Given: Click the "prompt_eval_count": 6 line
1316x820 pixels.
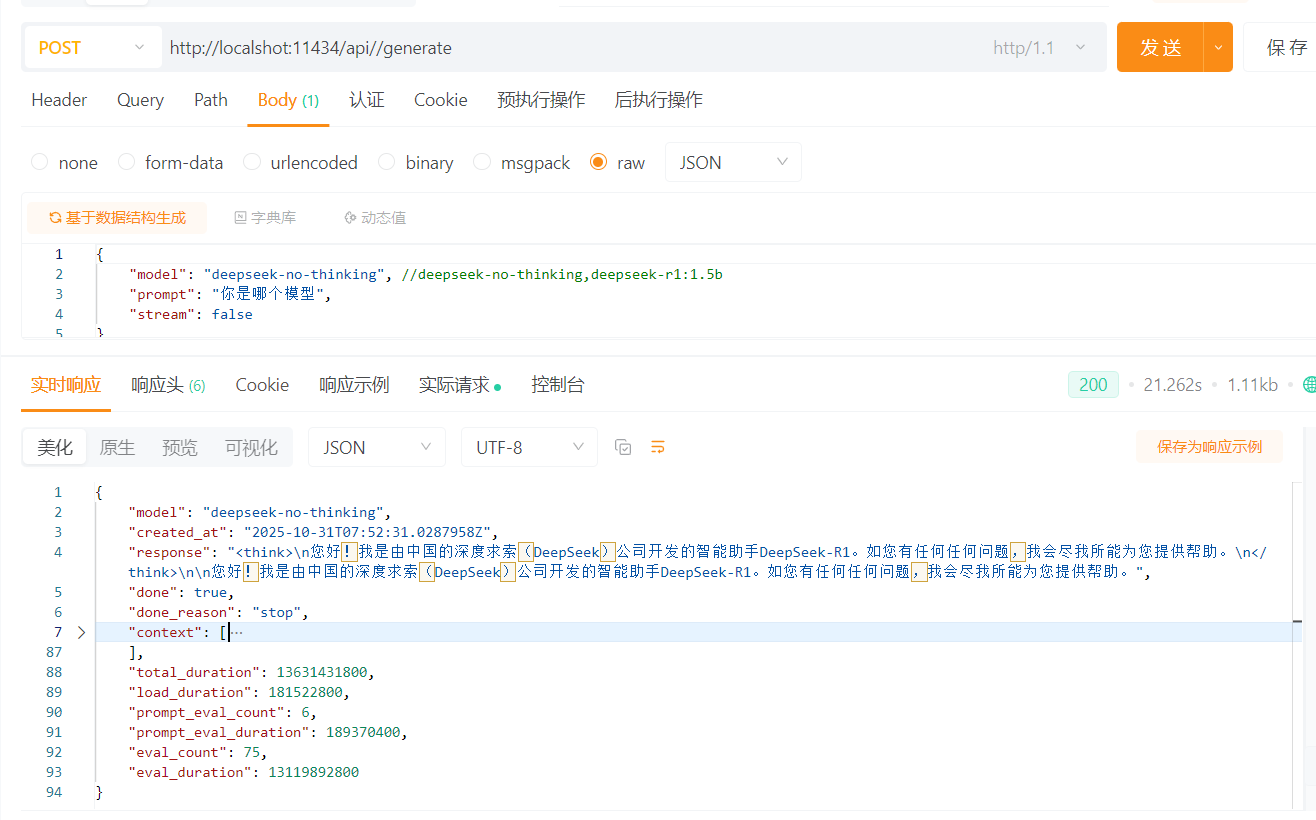Looking at the screenshot, I should pyautogui.click(x=222, y=712).
